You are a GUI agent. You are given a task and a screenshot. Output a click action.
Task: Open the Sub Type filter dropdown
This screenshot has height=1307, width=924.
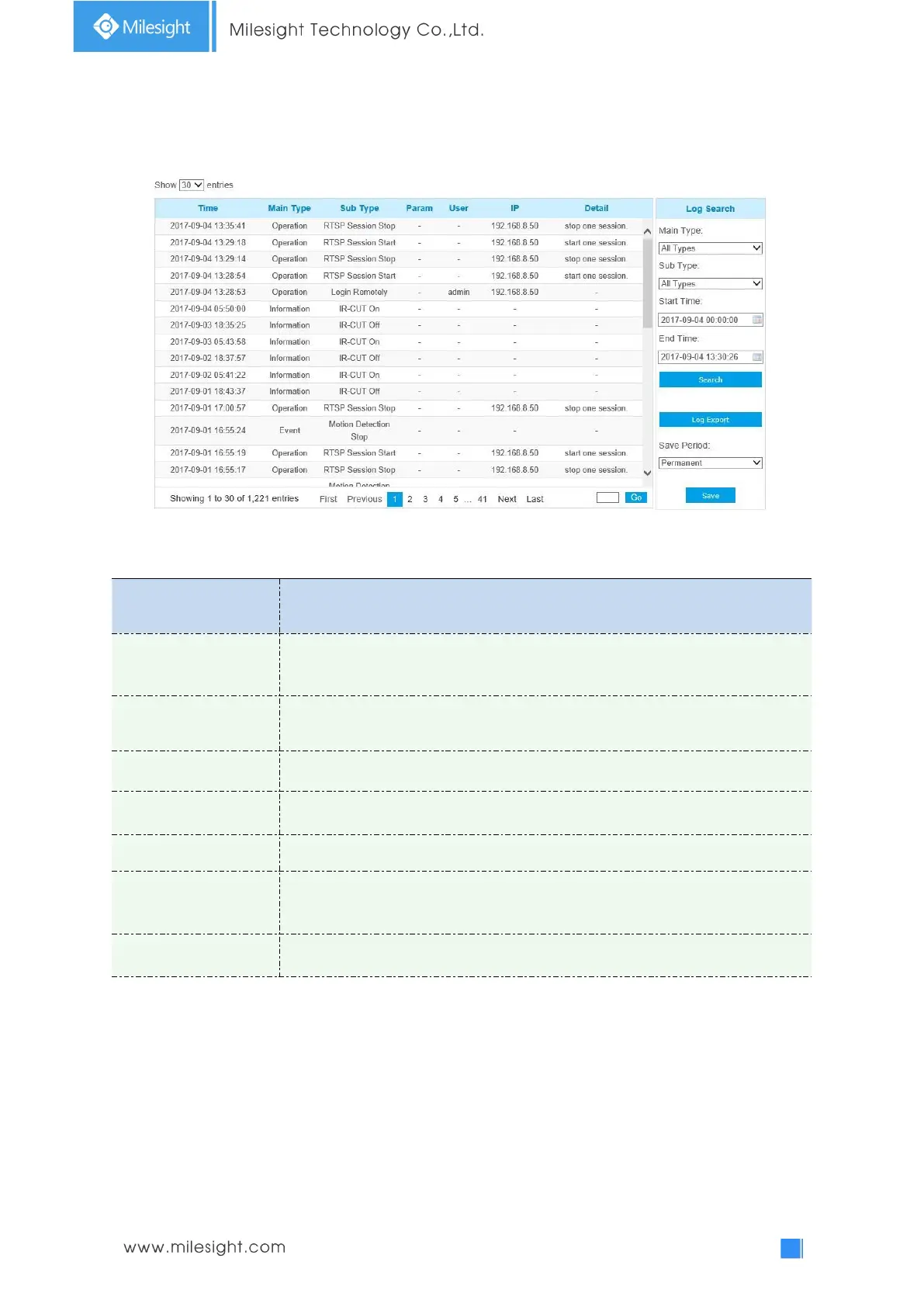tap(711, 284)
